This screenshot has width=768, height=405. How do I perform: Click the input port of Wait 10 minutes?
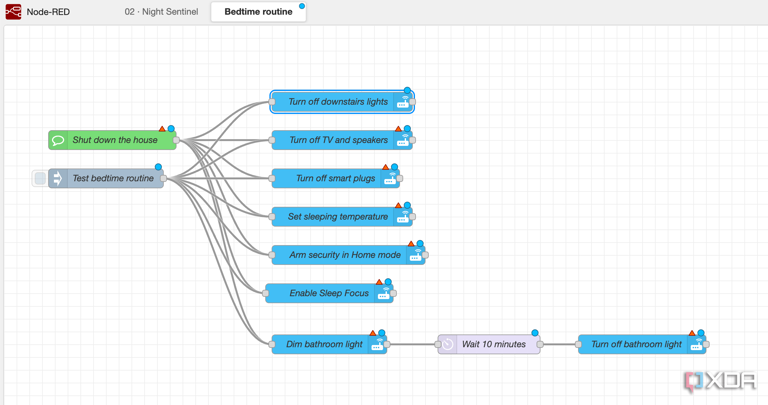tap(437, 344)
